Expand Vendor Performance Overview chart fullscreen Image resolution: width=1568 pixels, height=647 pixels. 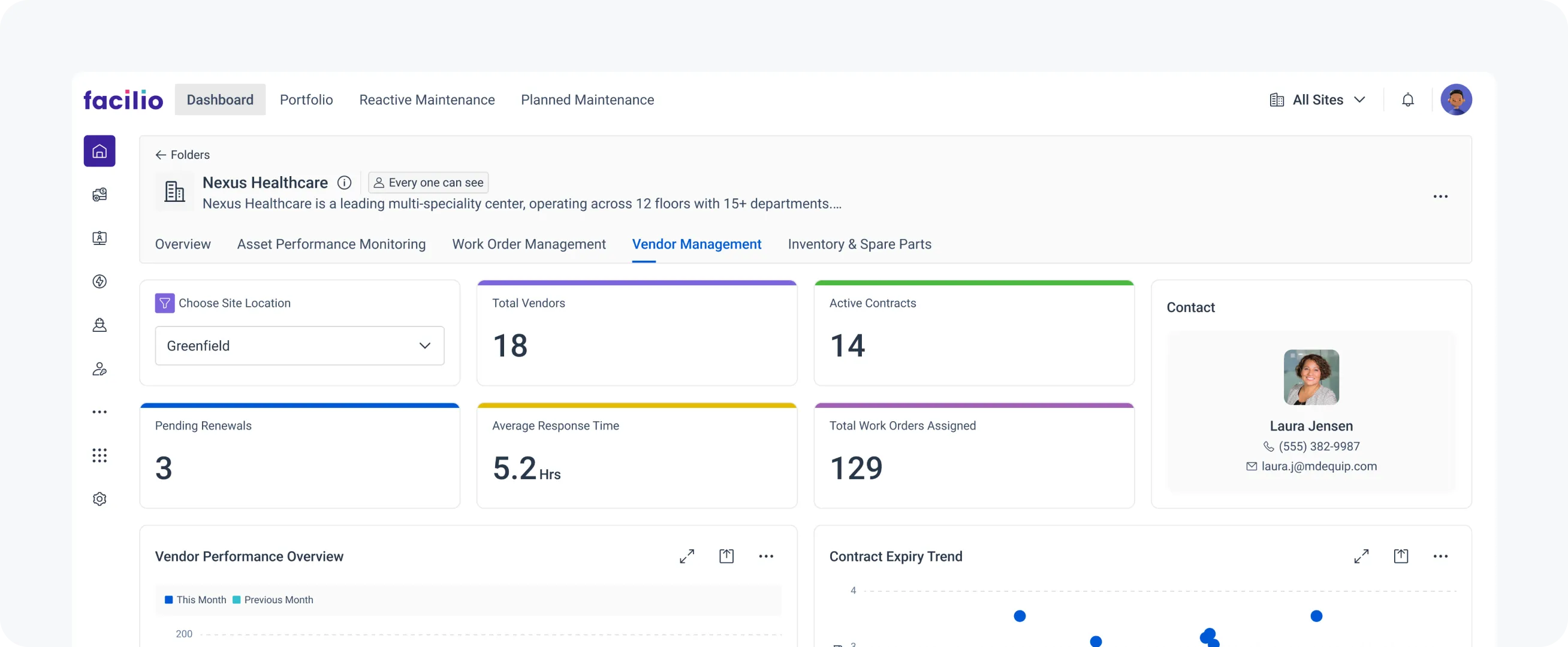(x=687, y=557)
